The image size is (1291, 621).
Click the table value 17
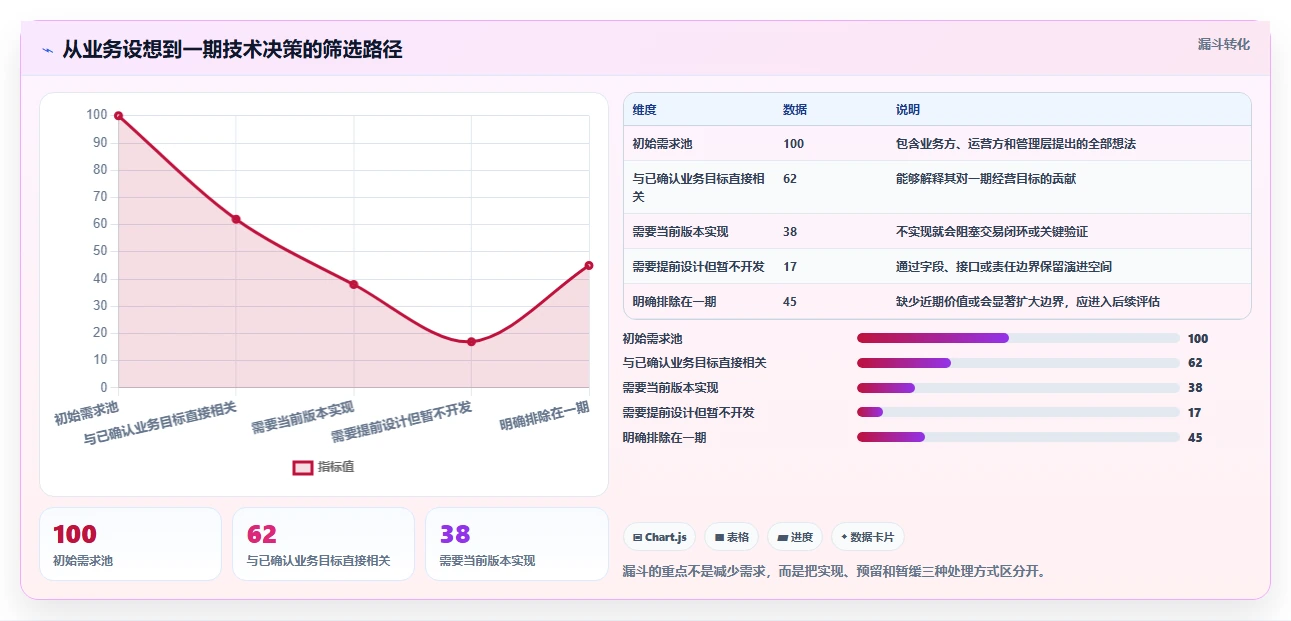point(790,267)
